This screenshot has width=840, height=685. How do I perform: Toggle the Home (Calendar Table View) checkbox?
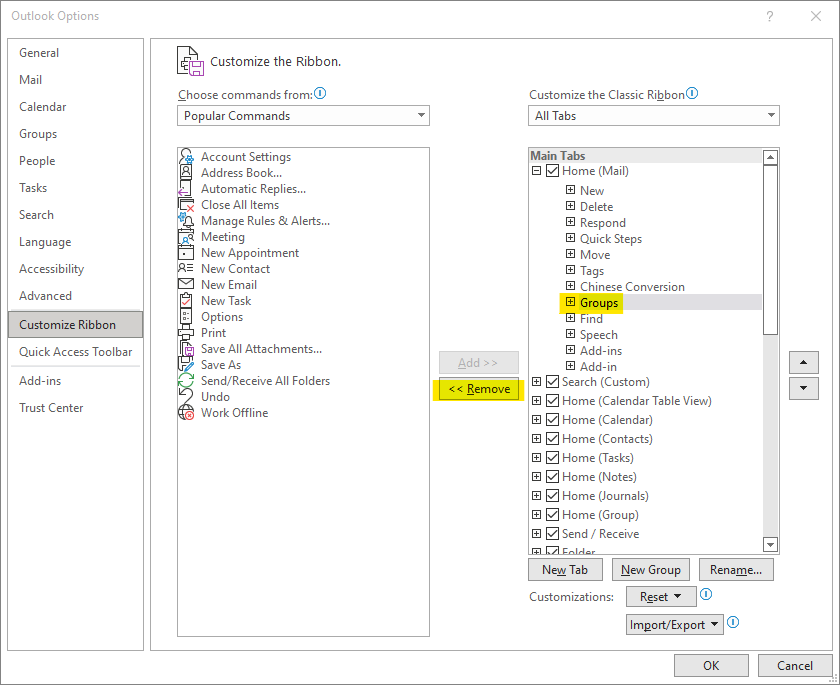click(552, 401)
